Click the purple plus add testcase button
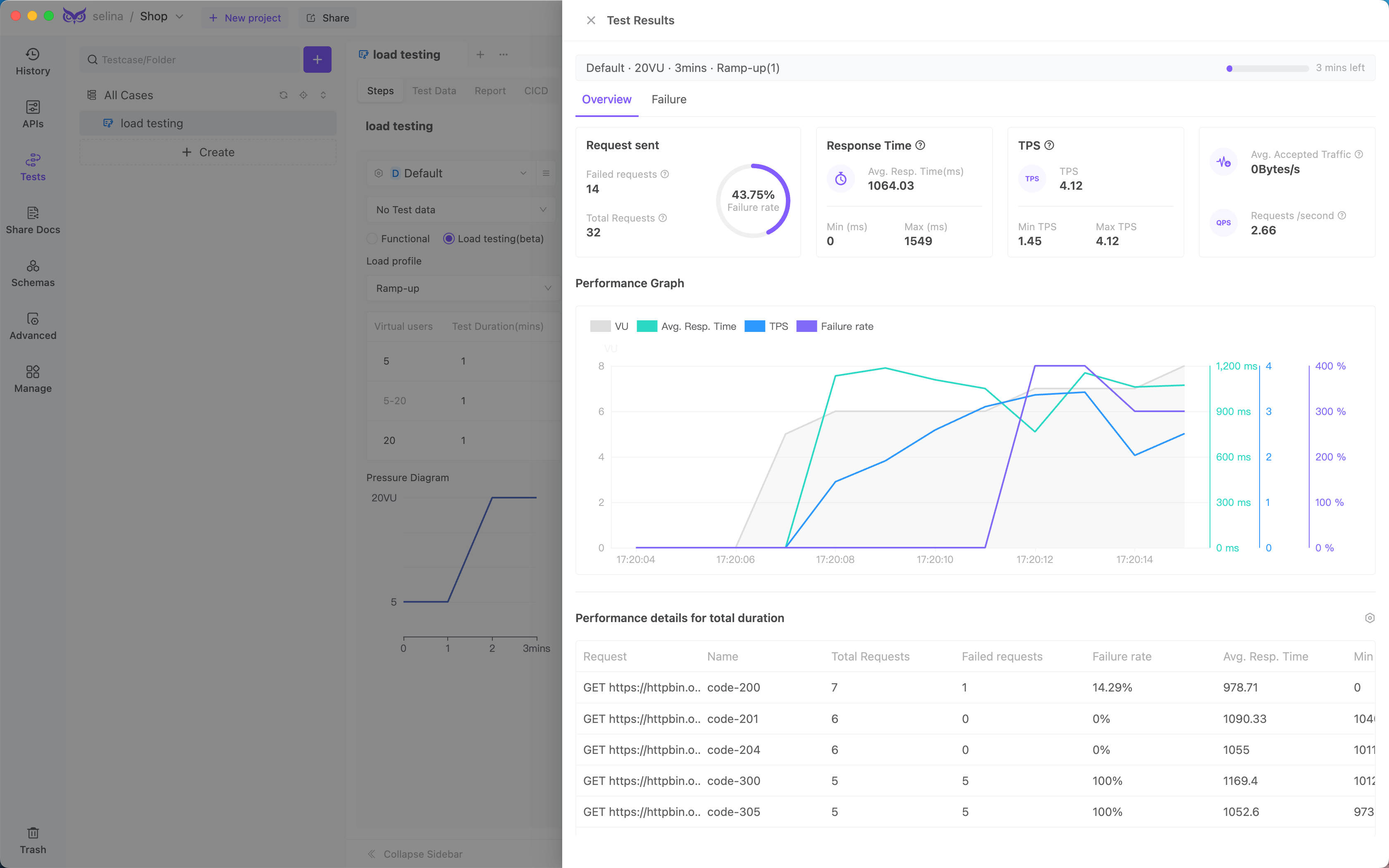This screenshot has width=1389, height=868. point(317,60)
